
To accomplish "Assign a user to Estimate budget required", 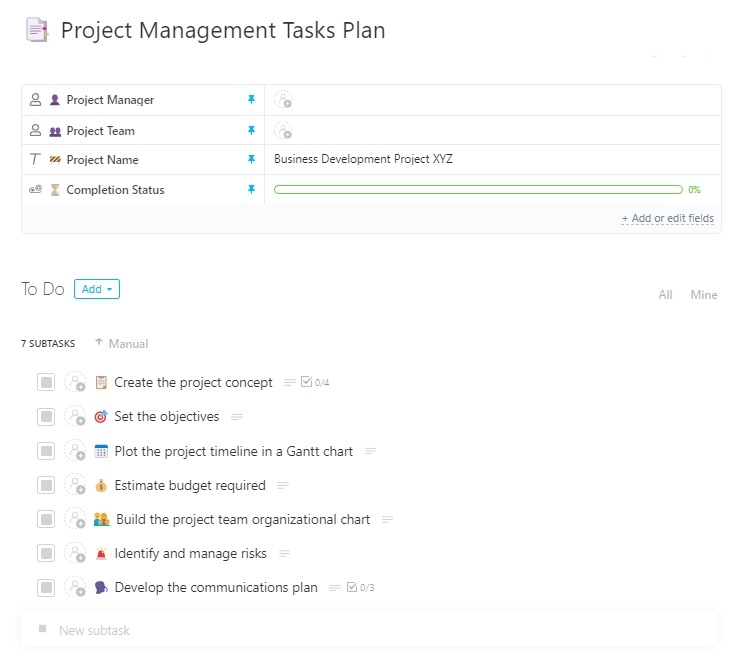I will [x=75, y=486].
